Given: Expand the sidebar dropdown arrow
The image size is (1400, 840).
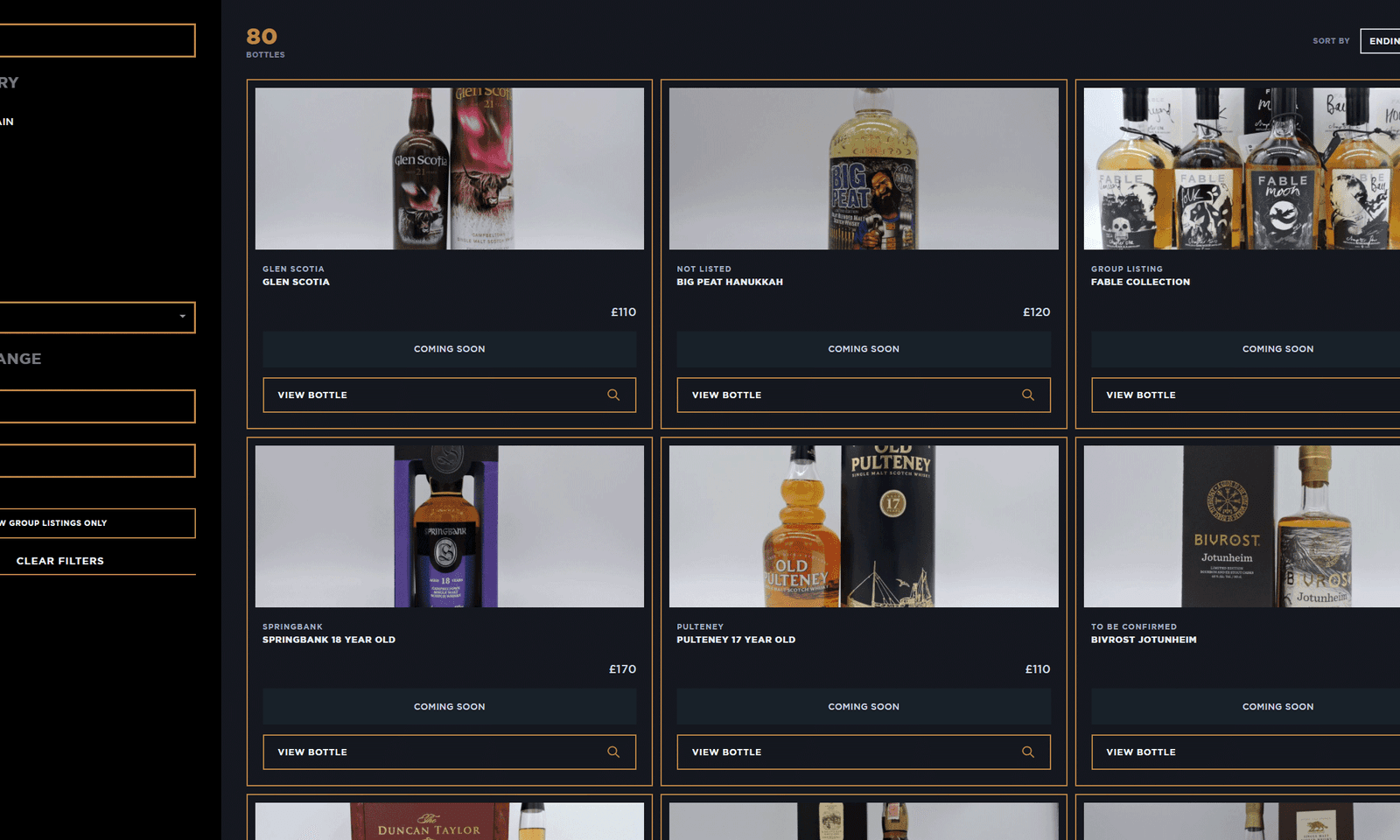Looking at the screenshot, I should click(182, 317).
